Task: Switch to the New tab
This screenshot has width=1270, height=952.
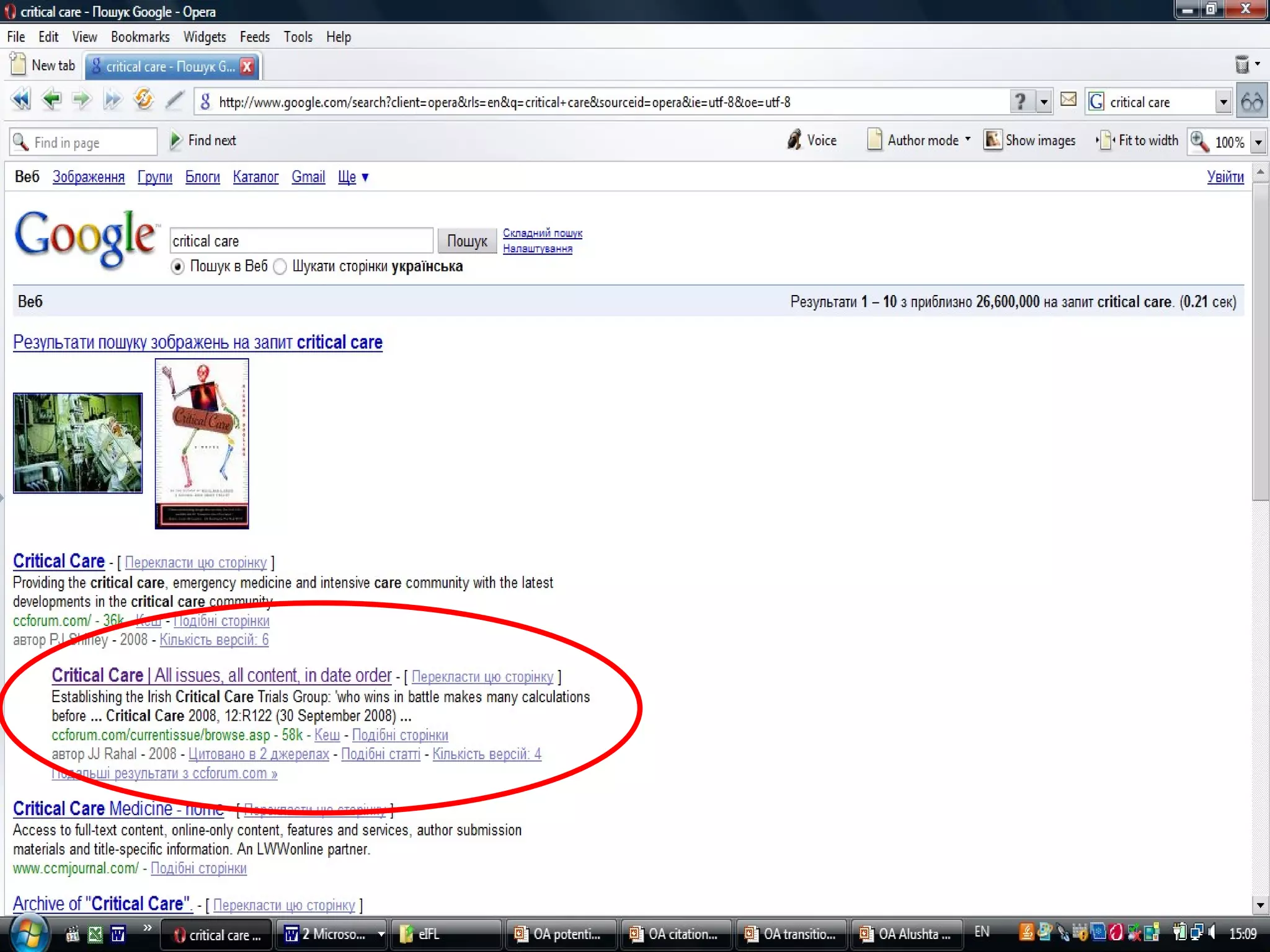Action: tap(43, 66)
